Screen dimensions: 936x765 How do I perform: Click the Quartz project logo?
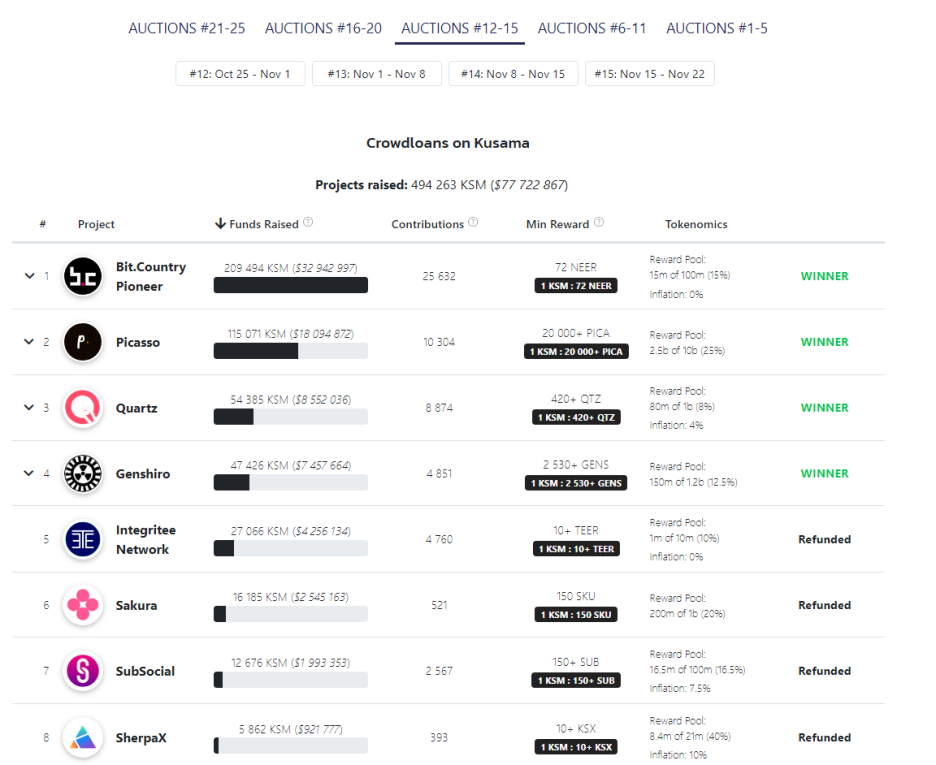[82, 408]
